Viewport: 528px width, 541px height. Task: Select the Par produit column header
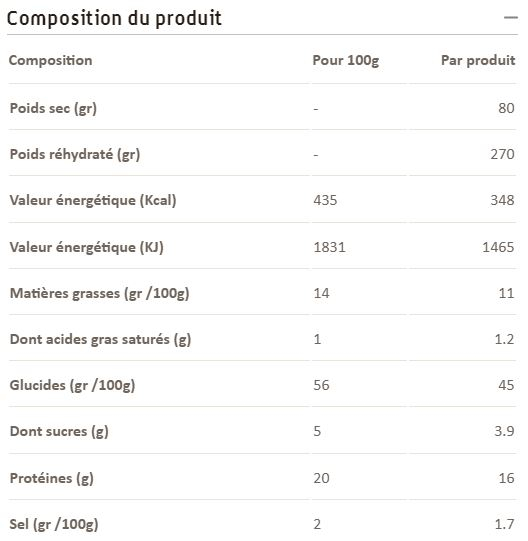pos(478,61)
